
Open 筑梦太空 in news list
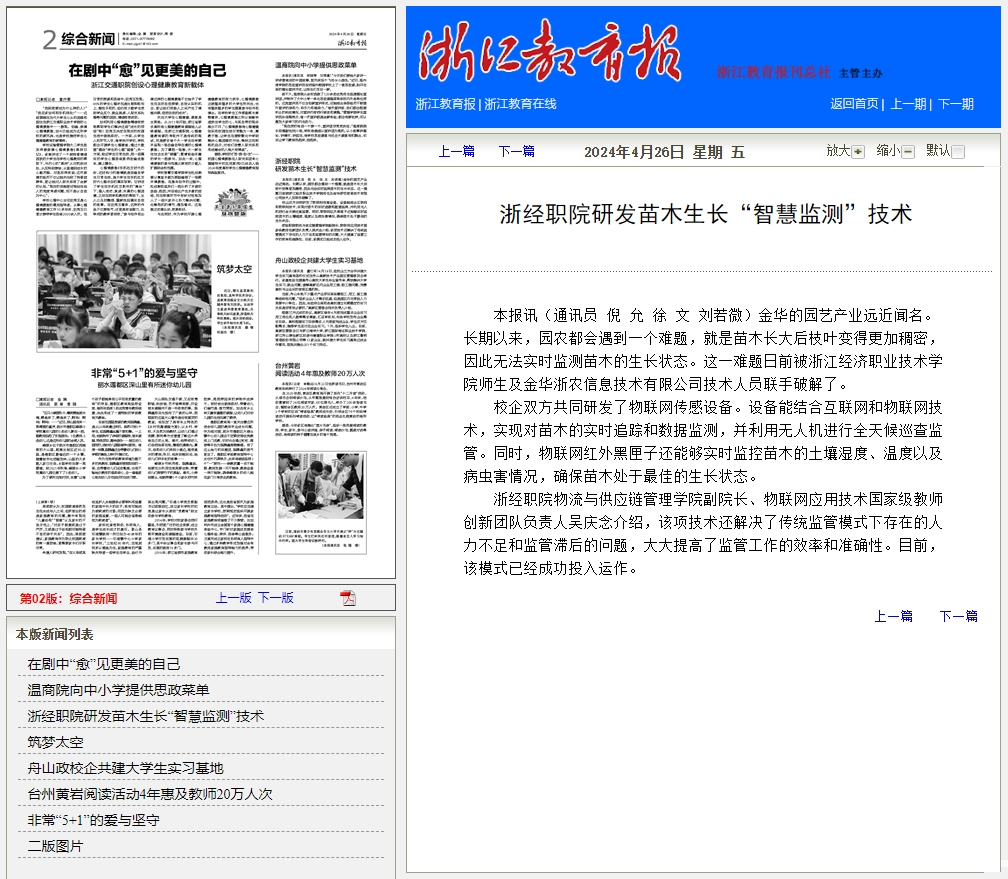[x=56, y=742]
